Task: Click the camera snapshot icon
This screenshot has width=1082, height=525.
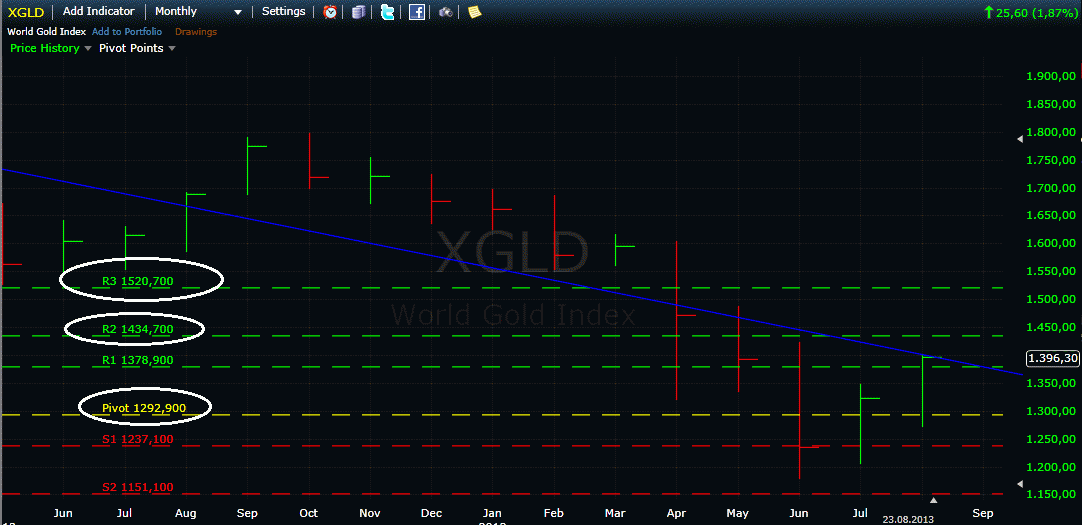Action: (x=445, y=12)
